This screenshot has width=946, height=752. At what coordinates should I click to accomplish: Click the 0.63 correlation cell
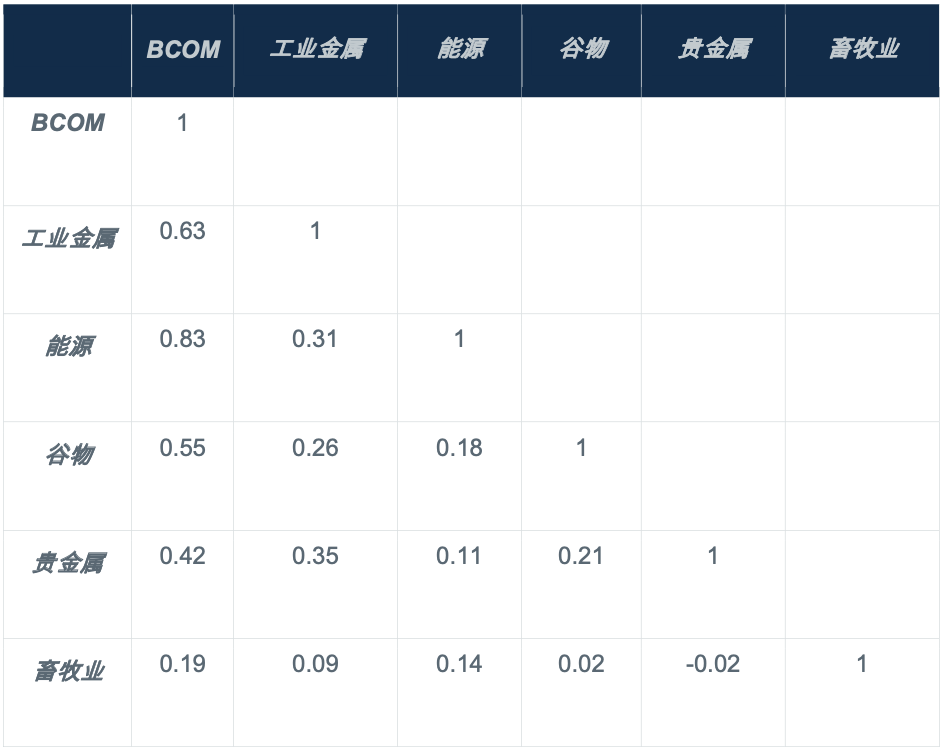(182, 231)
